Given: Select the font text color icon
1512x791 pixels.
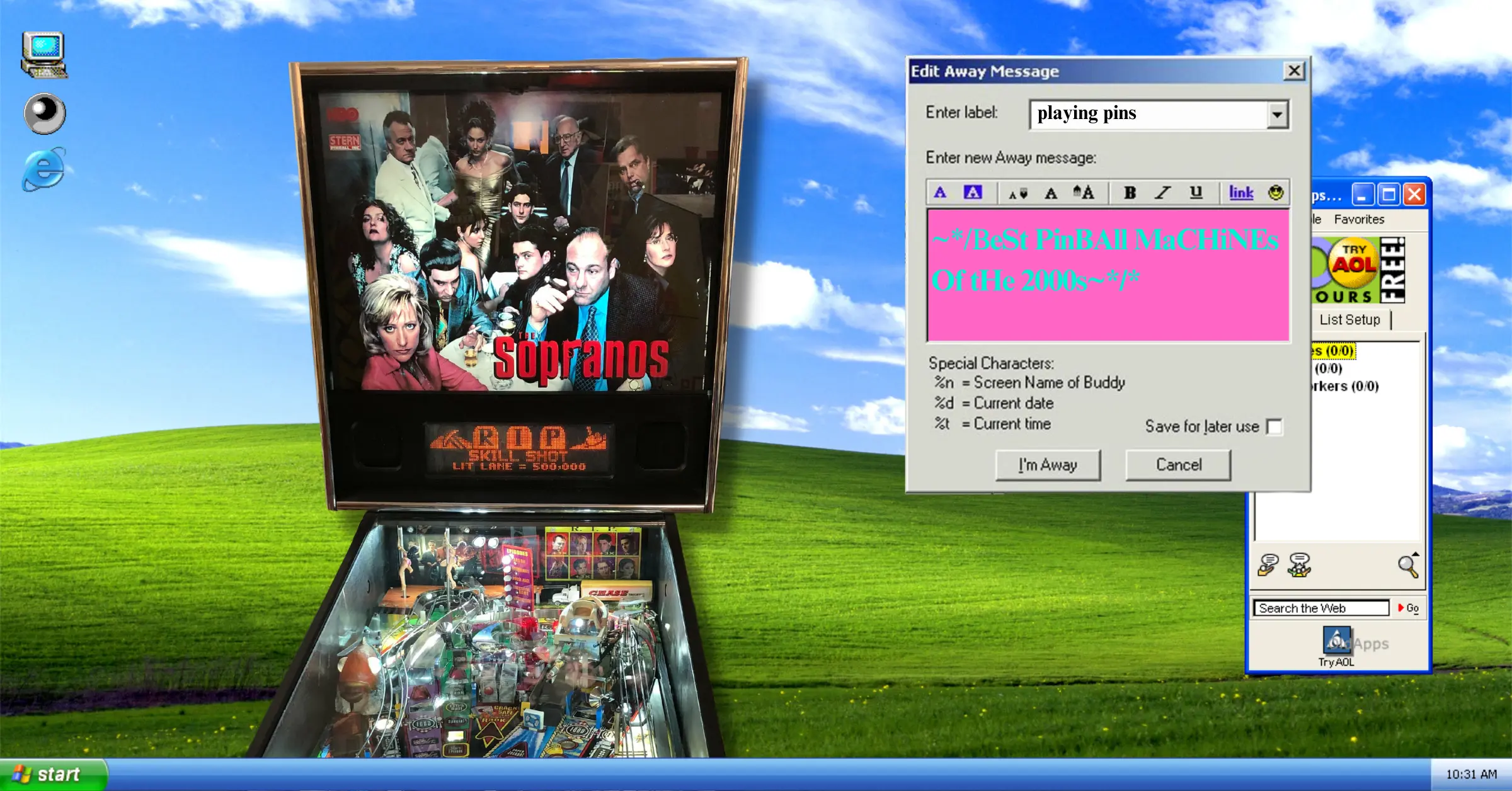Looking at the screenshot, I should (x=941, y=192).
